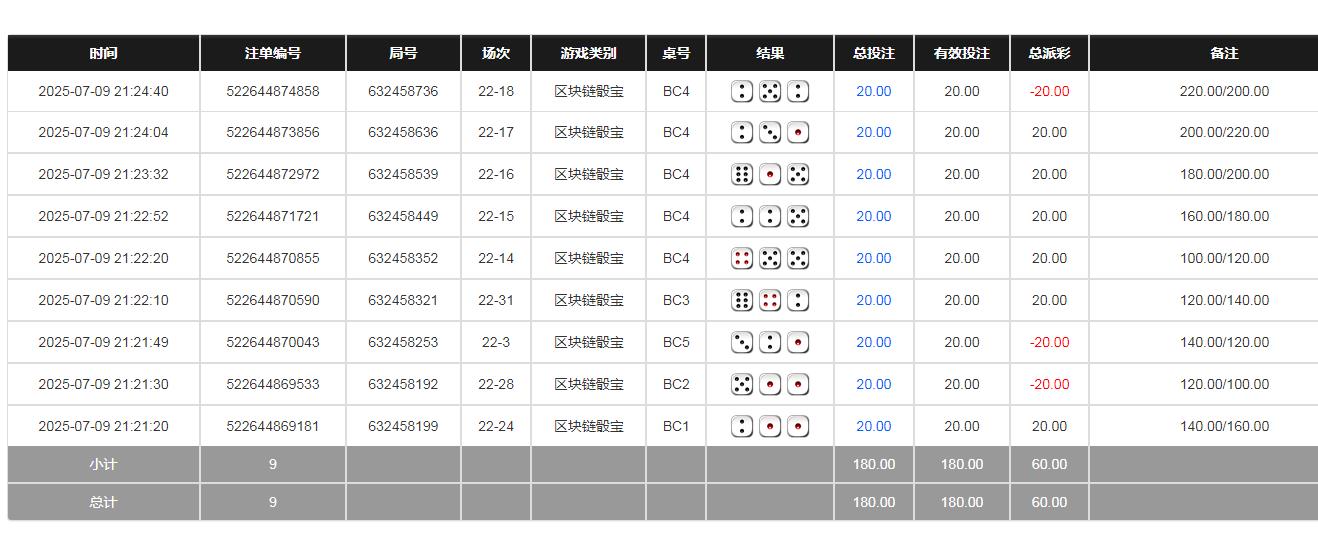Click the 时间 column header
This screenshot has height=550, width=1318.
(103, 53)
